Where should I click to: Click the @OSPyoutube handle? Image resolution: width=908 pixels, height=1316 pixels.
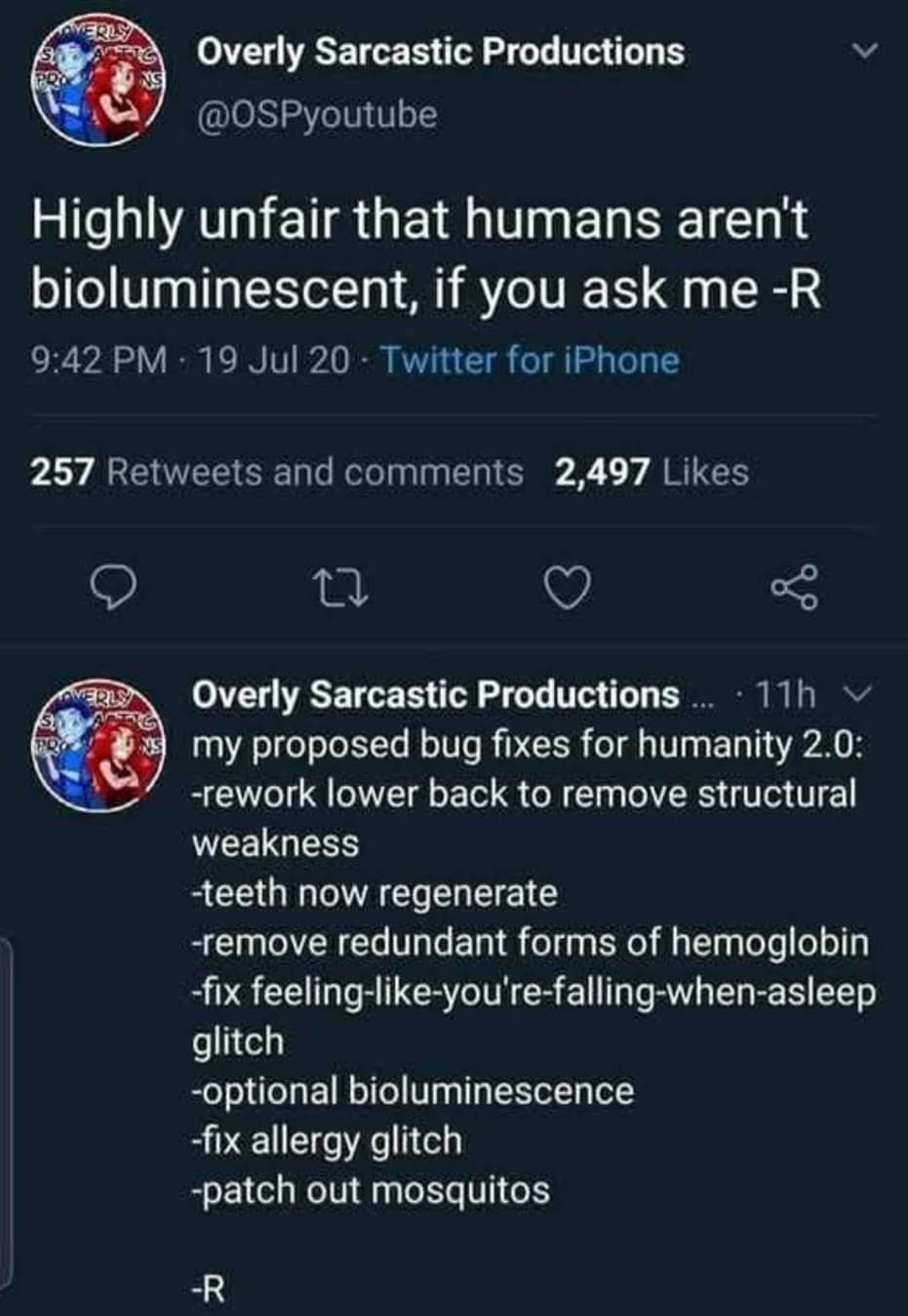coord(317,115)
